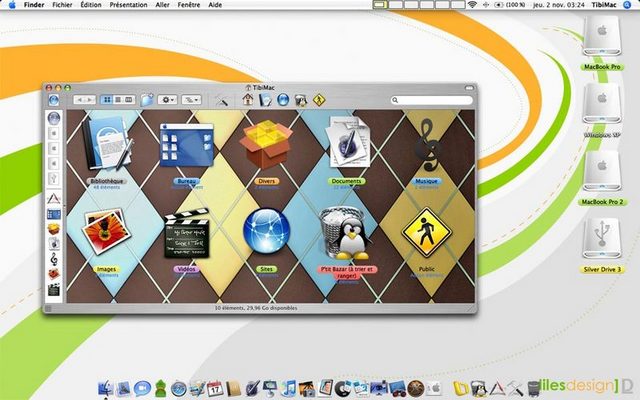The width and height of the screenshot is (640, 400).
Task: Open the Documents folder icon
Action: (x=348, y=142)
